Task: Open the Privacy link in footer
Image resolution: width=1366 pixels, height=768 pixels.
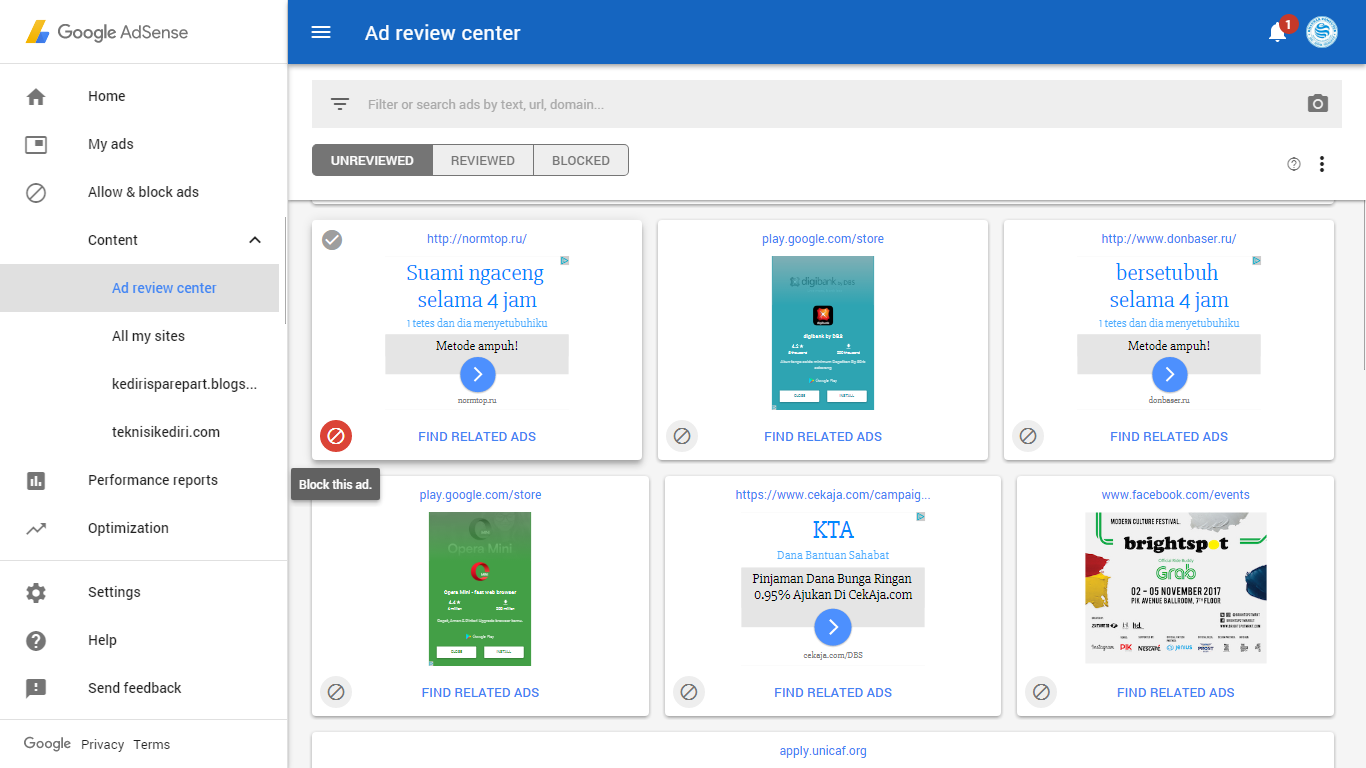Action: tap(103, 744)
